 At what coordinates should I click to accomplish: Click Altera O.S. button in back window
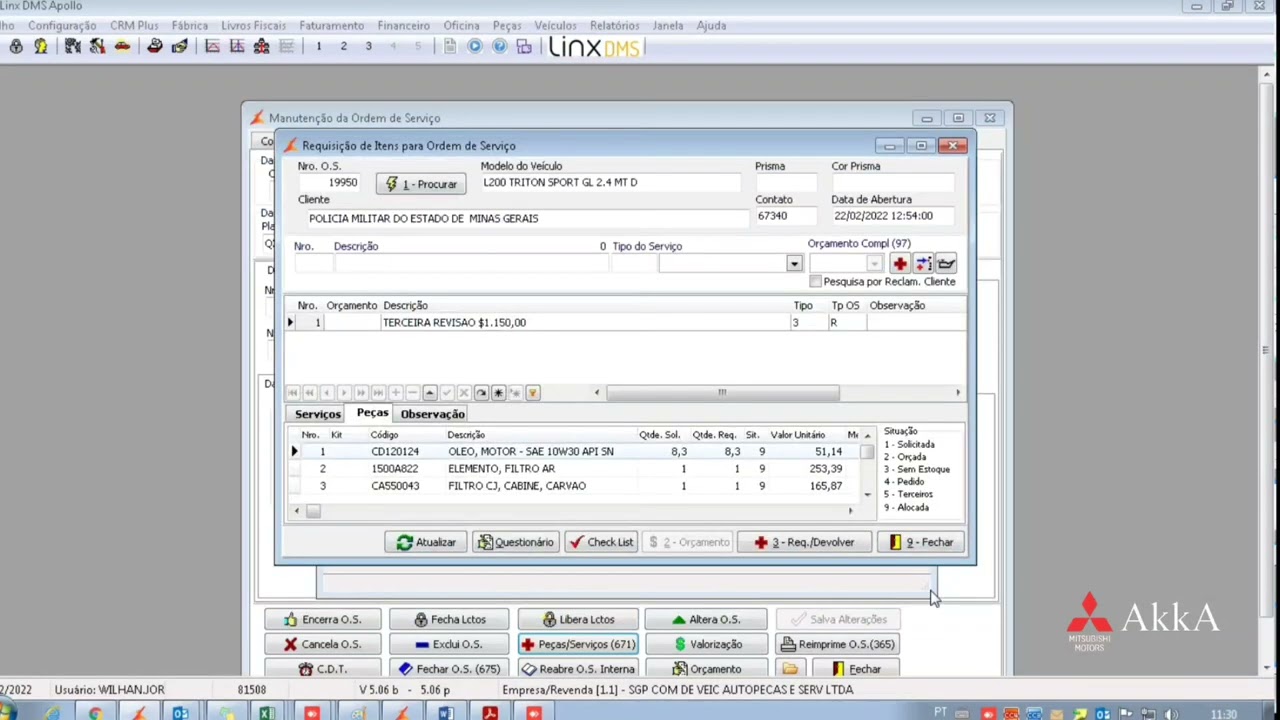click(x=705, y=620)
